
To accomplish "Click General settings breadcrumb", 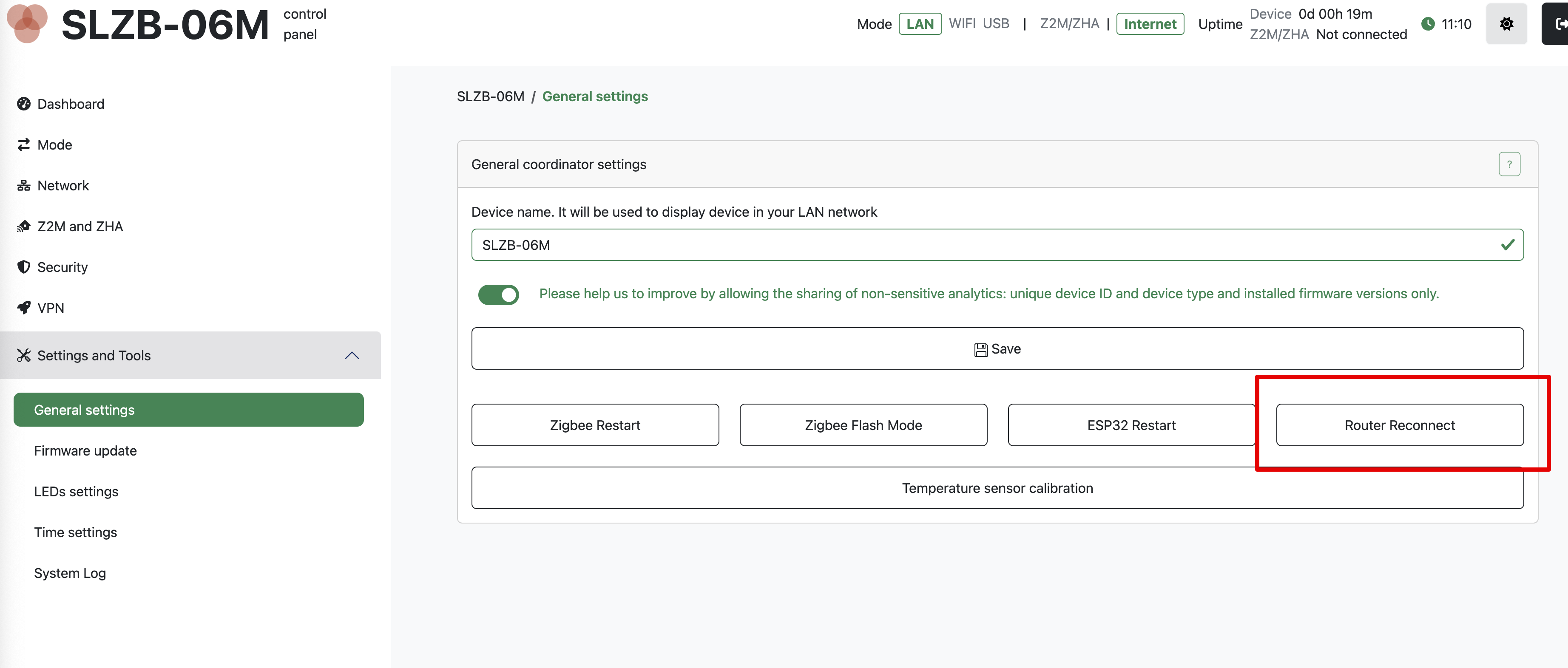I will tap(595, 96).
